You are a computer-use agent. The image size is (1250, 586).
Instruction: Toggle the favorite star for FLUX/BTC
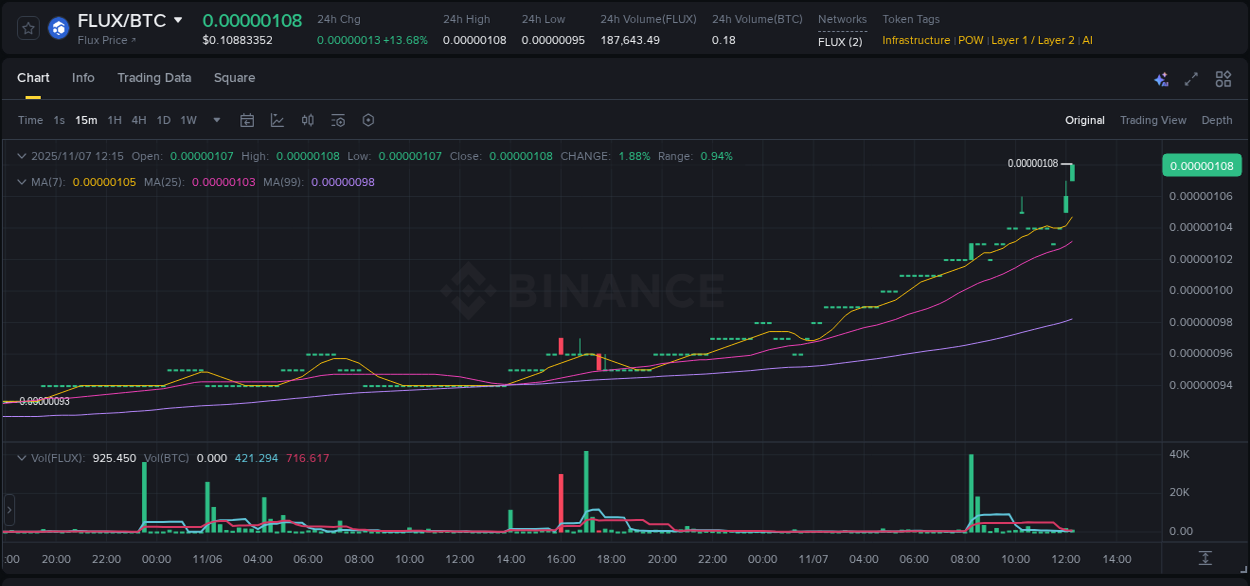tap(27, 28)
